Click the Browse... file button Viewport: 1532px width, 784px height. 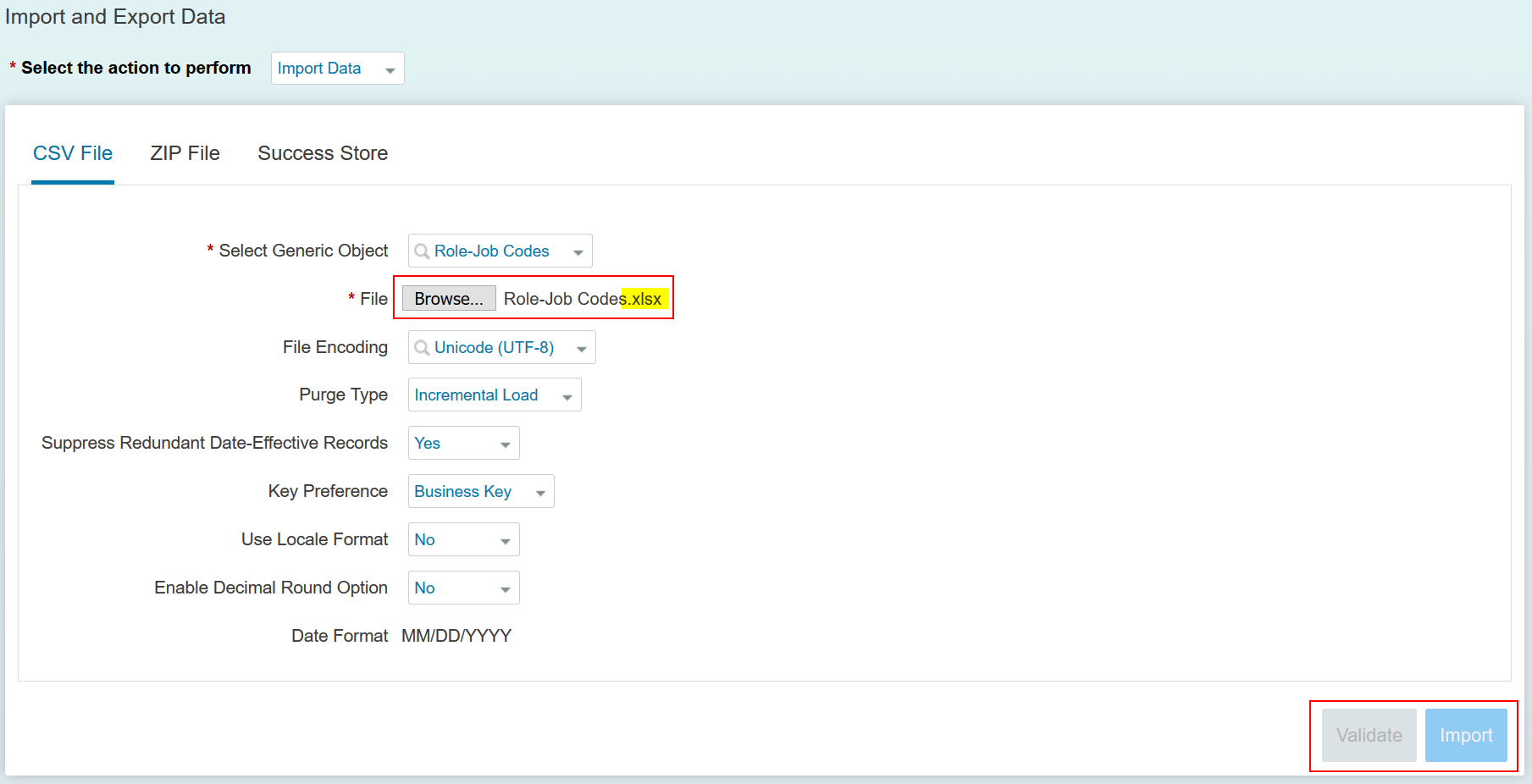click(449, 299)
